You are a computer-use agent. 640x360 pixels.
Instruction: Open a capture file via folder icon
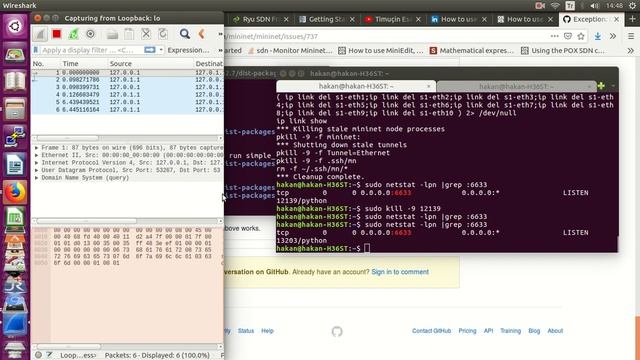pyautogui.click(x=112, y=34)
